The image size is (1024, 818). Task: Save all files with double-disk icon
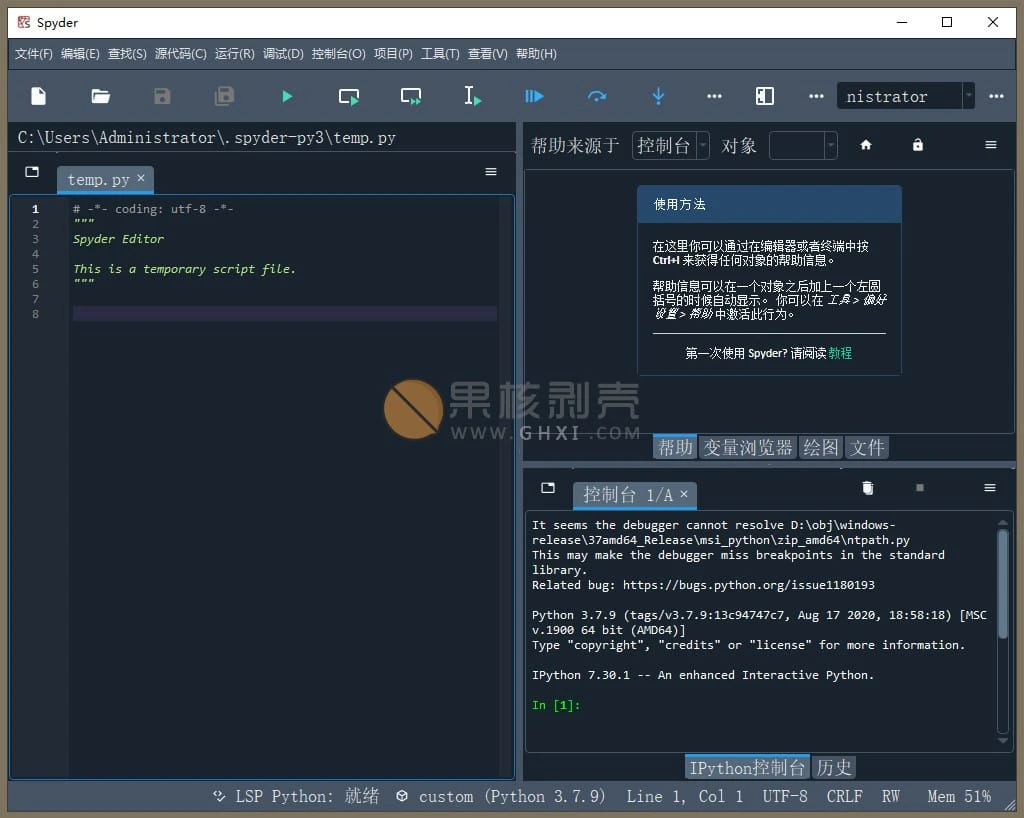tap(224, 97)
